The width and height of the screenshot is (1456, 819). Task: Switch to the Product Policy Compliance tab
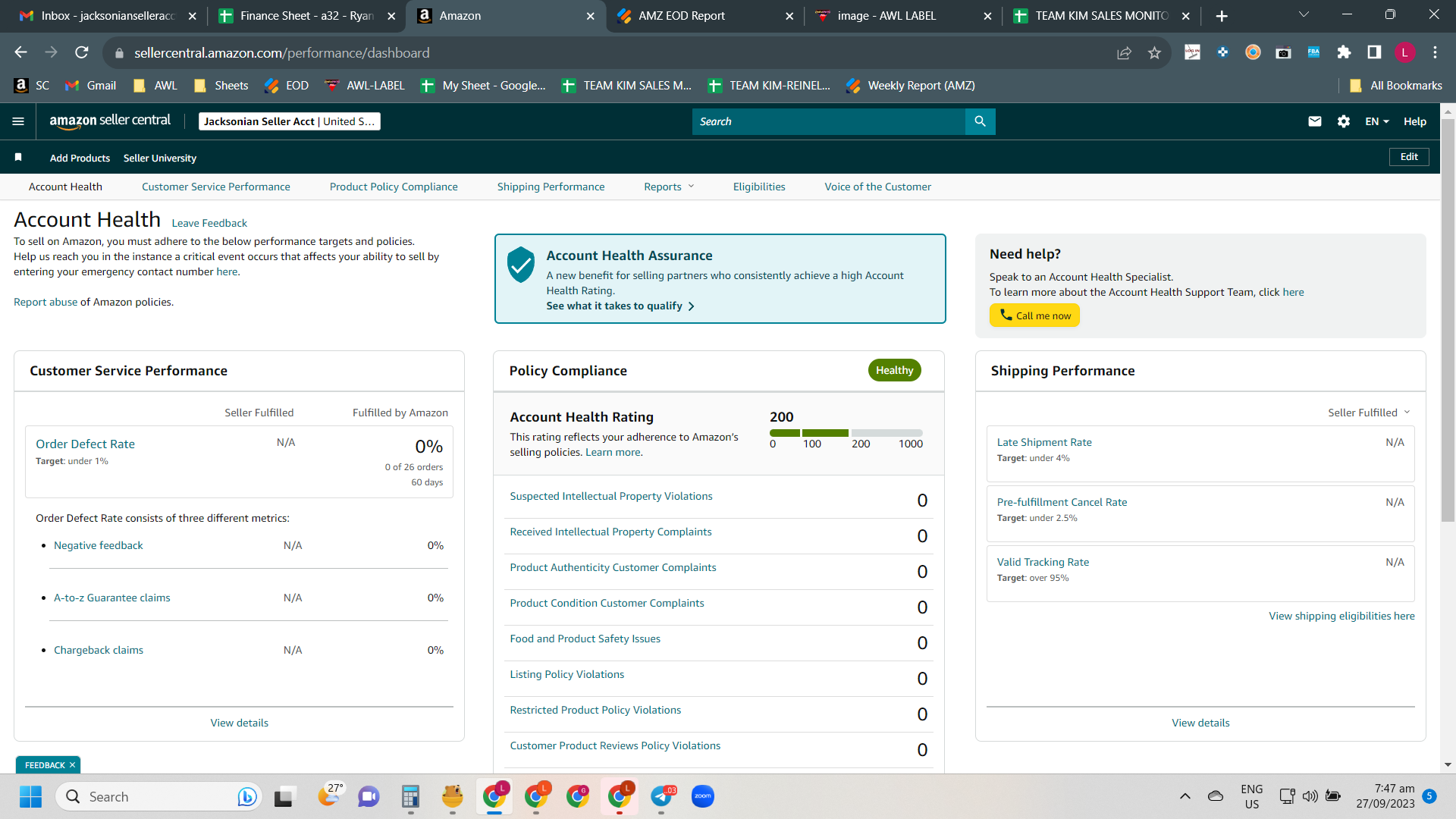coord(394,187)
